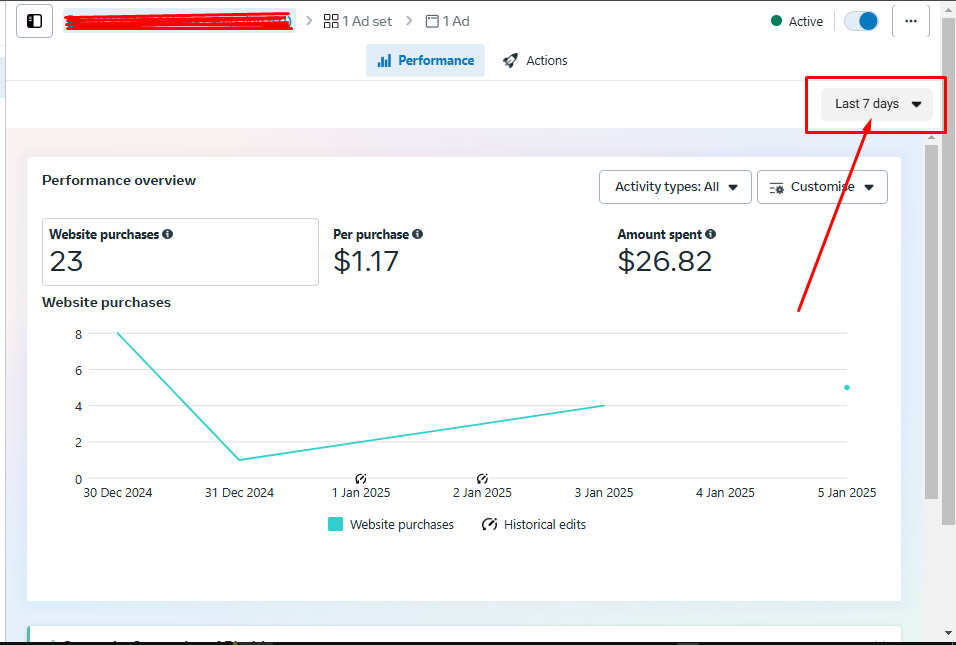
Task: Click the info icon beside Website purchases
Action: tap(168, 234)
